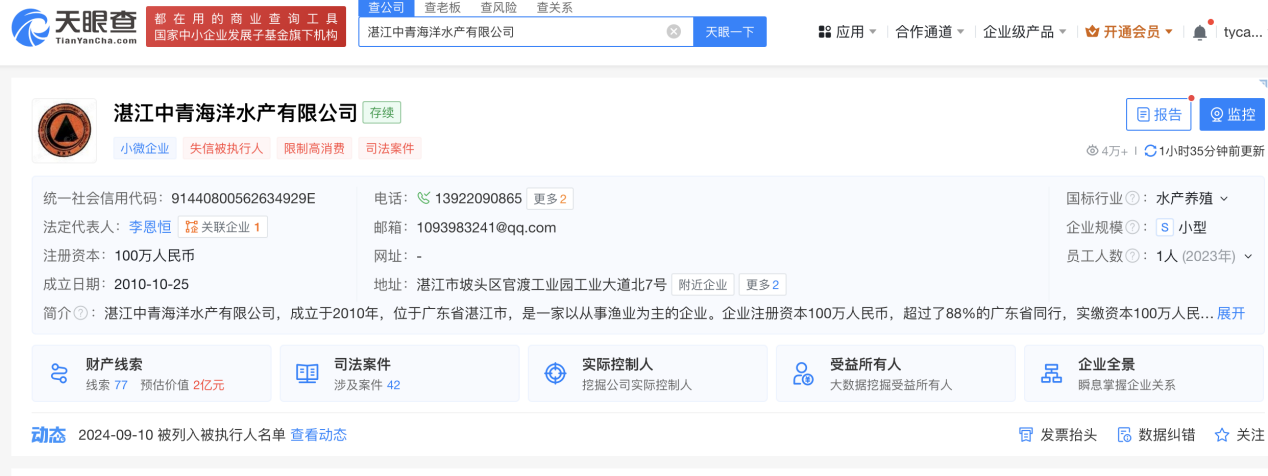Open legal representative 李恩恒 link
This screenshot has width=1268, height=476.
[x=150, y=227]
